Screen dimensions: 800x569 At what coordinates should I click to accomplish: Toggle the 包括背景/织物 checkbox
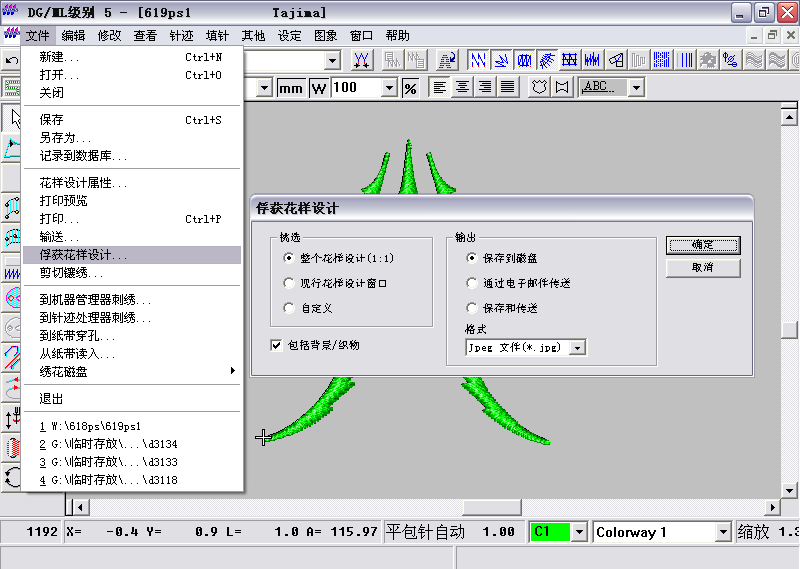pos(277,345)
